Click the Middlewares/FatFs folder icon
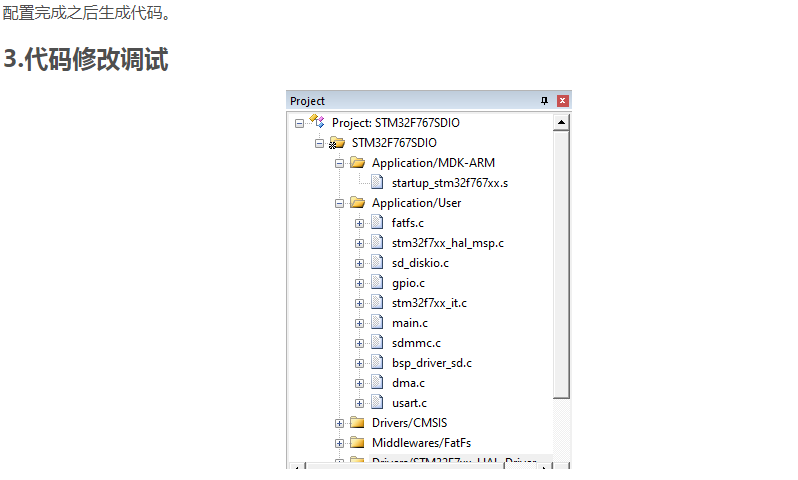The height and width of the screenshot is (480, 798). [x=357, y=442]
